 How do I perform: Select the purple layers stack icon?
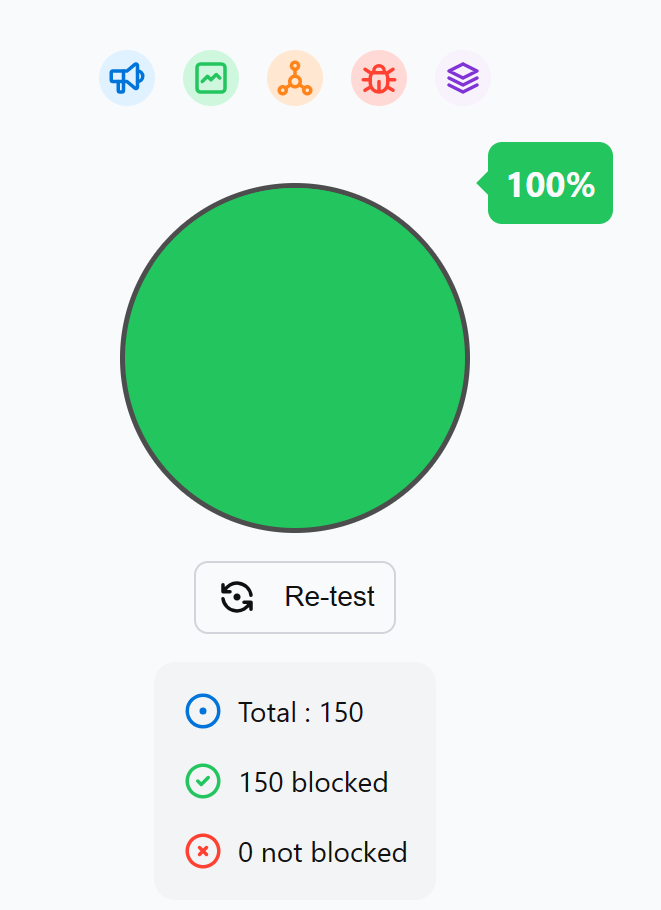click(x=463, y=78)
